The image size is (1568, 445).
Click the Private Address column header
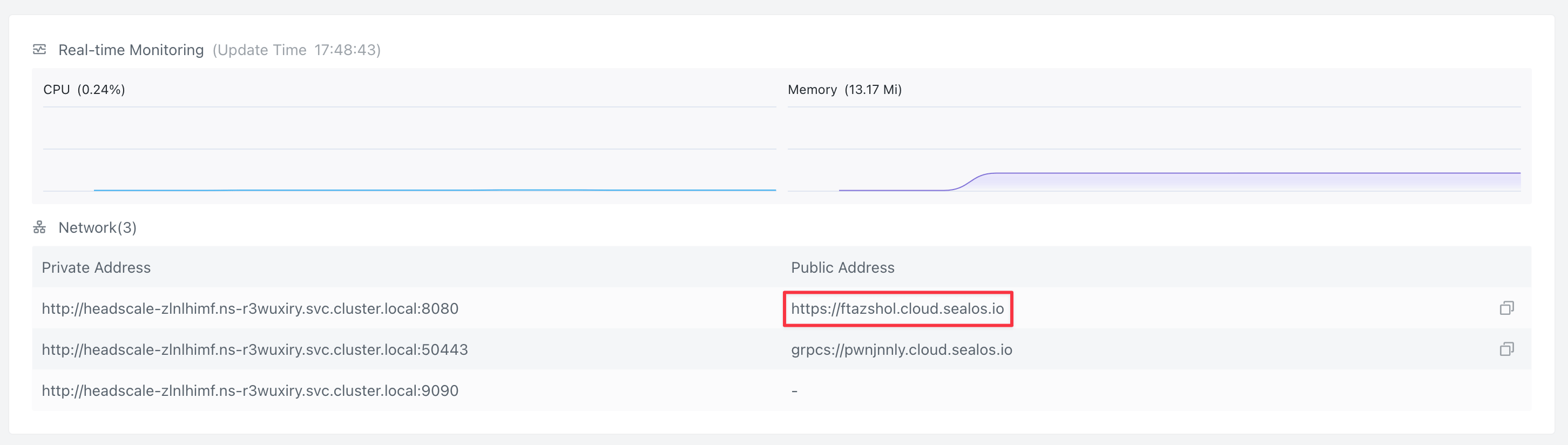[x=96, y=268]
